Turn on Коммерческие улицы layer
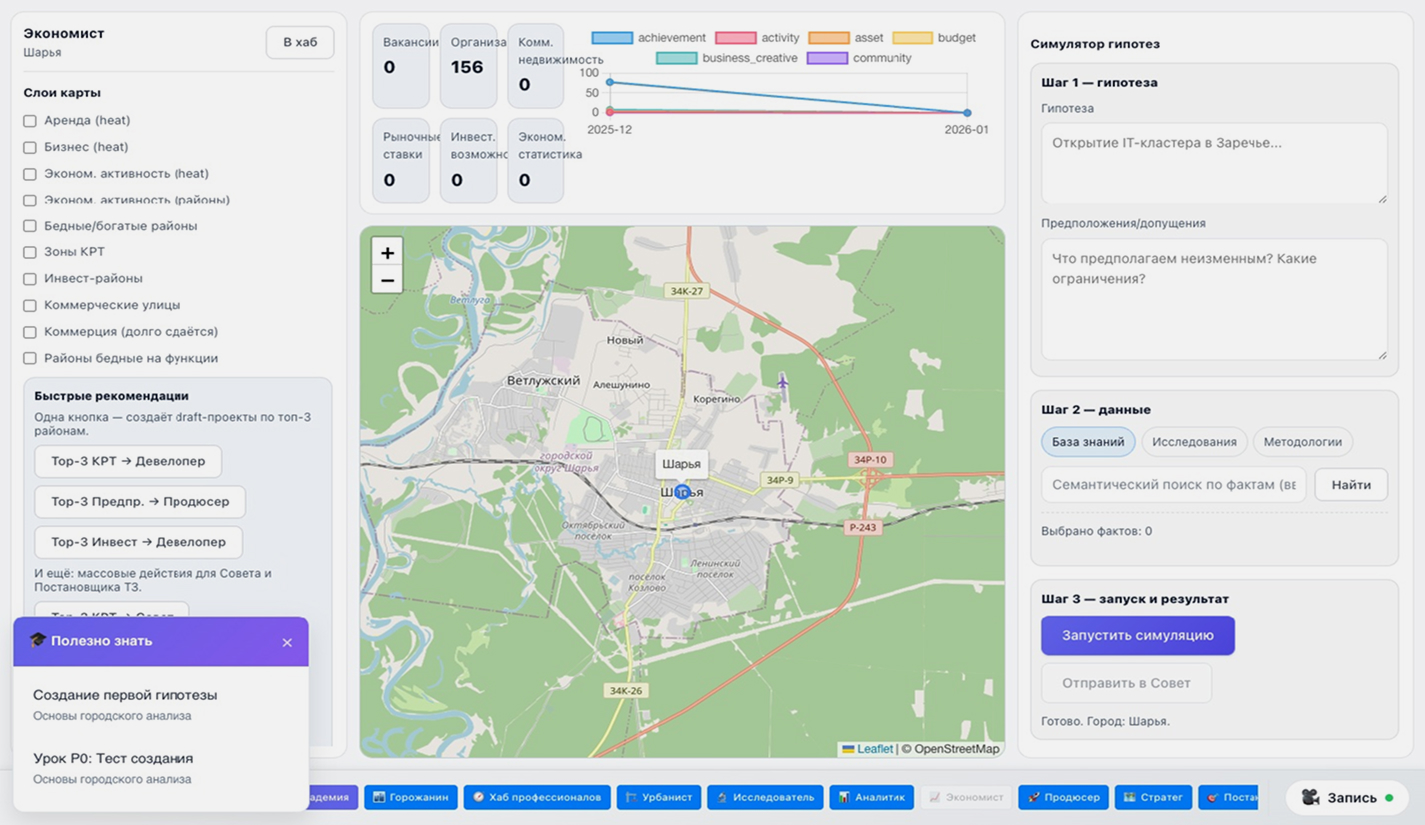The height and width of the screenshot is (825, 1425). pyautogui.click(x=30, y=306)
